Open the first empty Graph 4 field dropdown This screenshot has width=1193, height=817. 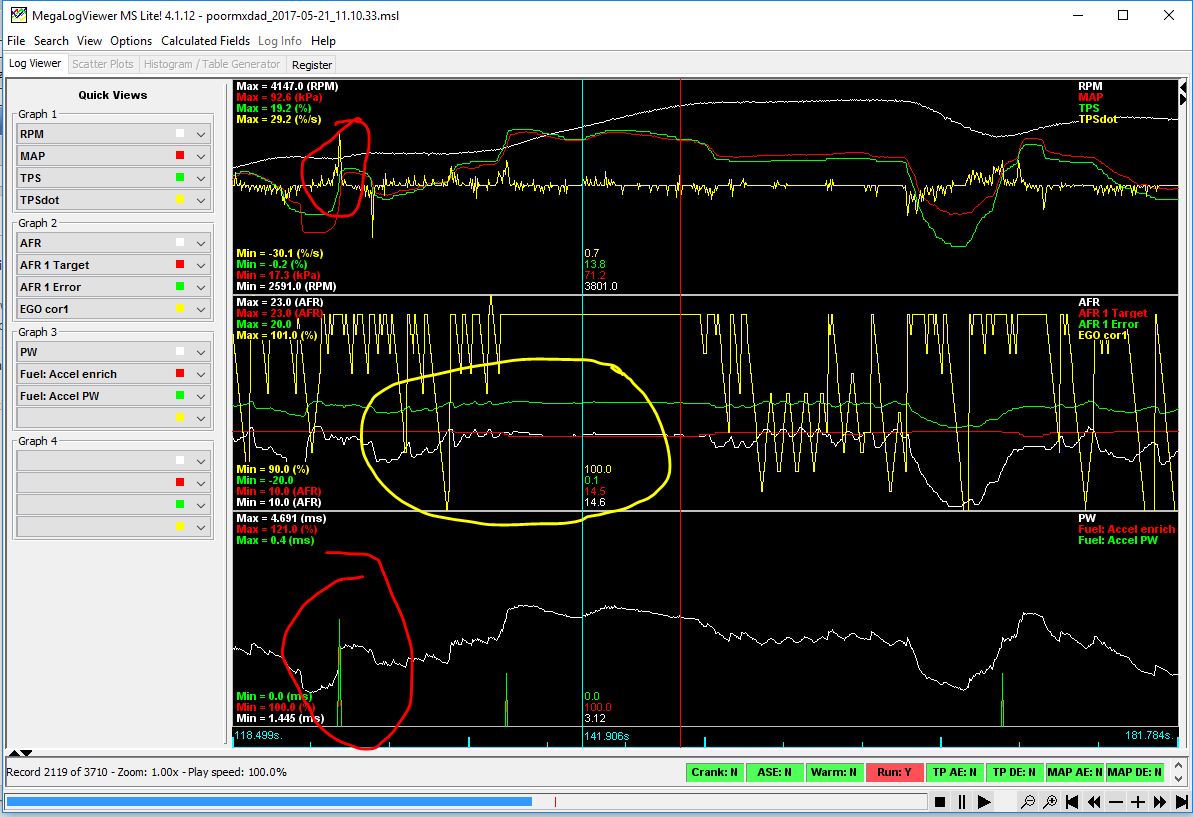click(x=201, y=461)
